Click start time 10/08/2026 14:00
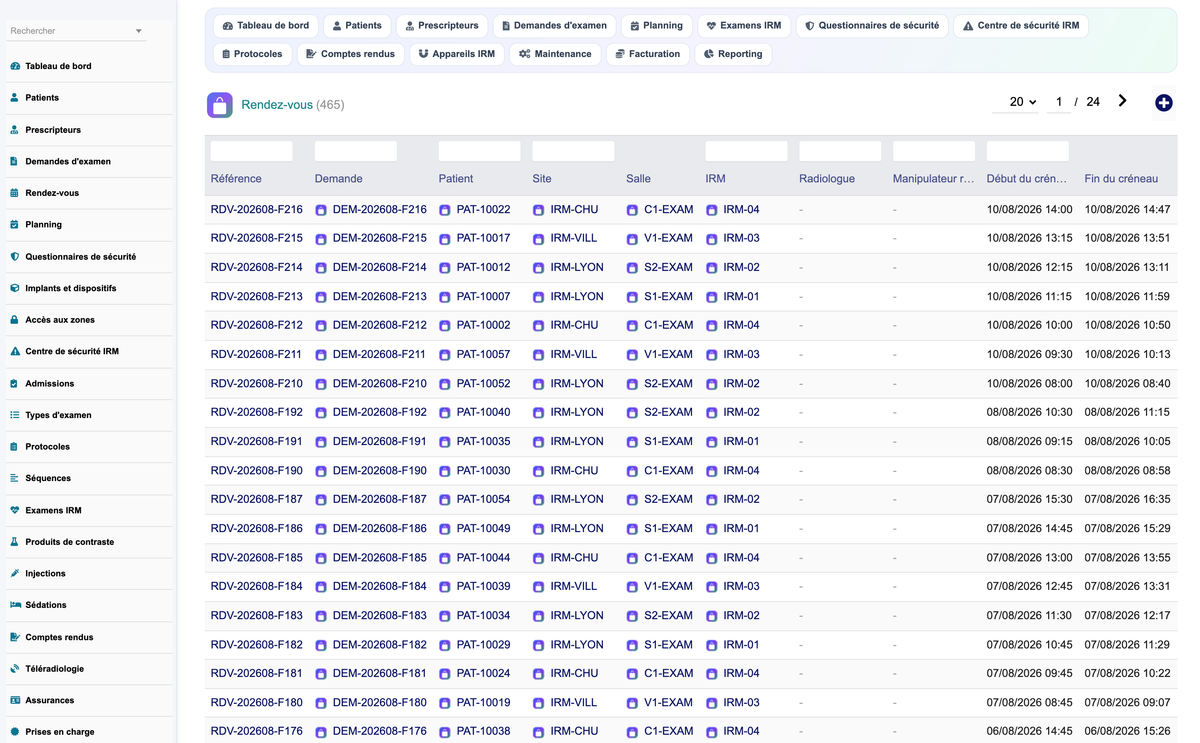 click(x=1029, y=210)
